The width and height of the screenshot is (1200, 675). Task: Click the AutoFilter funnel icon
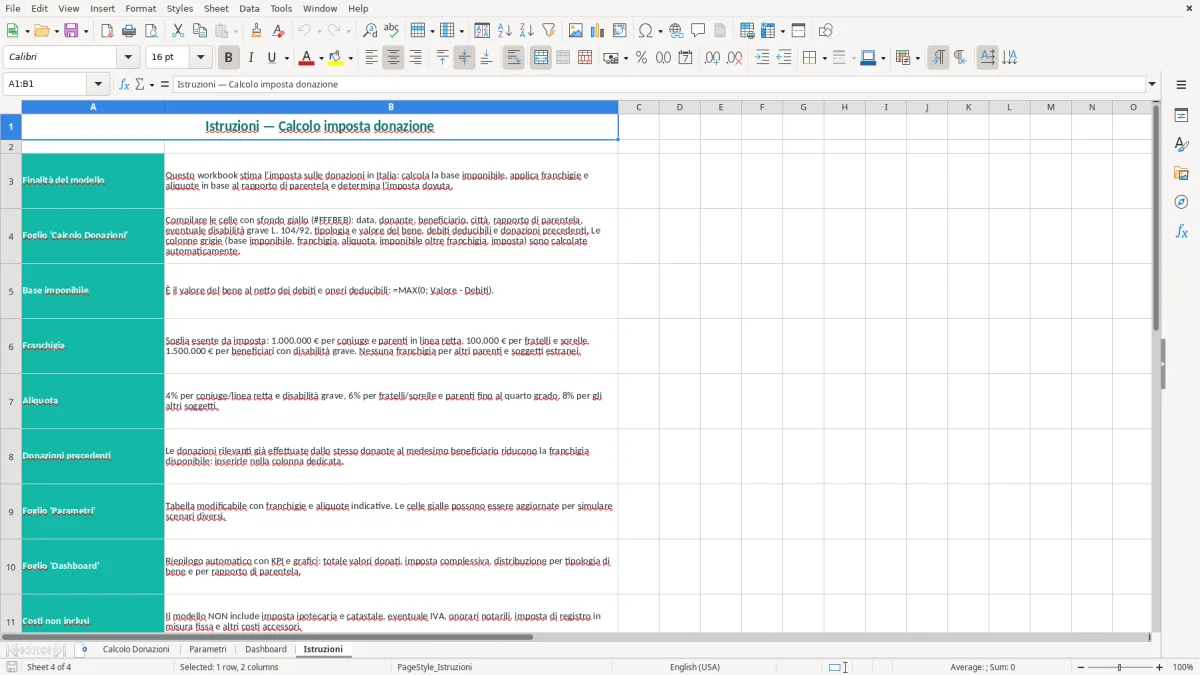click(x=548, y=31)
